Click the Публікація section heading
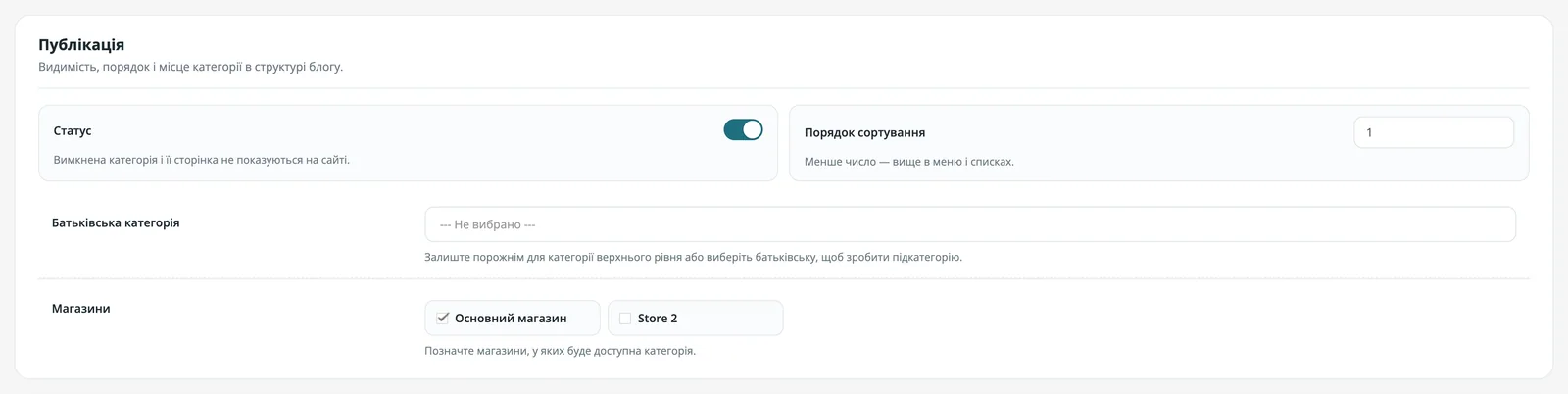1568x394 pixels. tap(81, 45)
